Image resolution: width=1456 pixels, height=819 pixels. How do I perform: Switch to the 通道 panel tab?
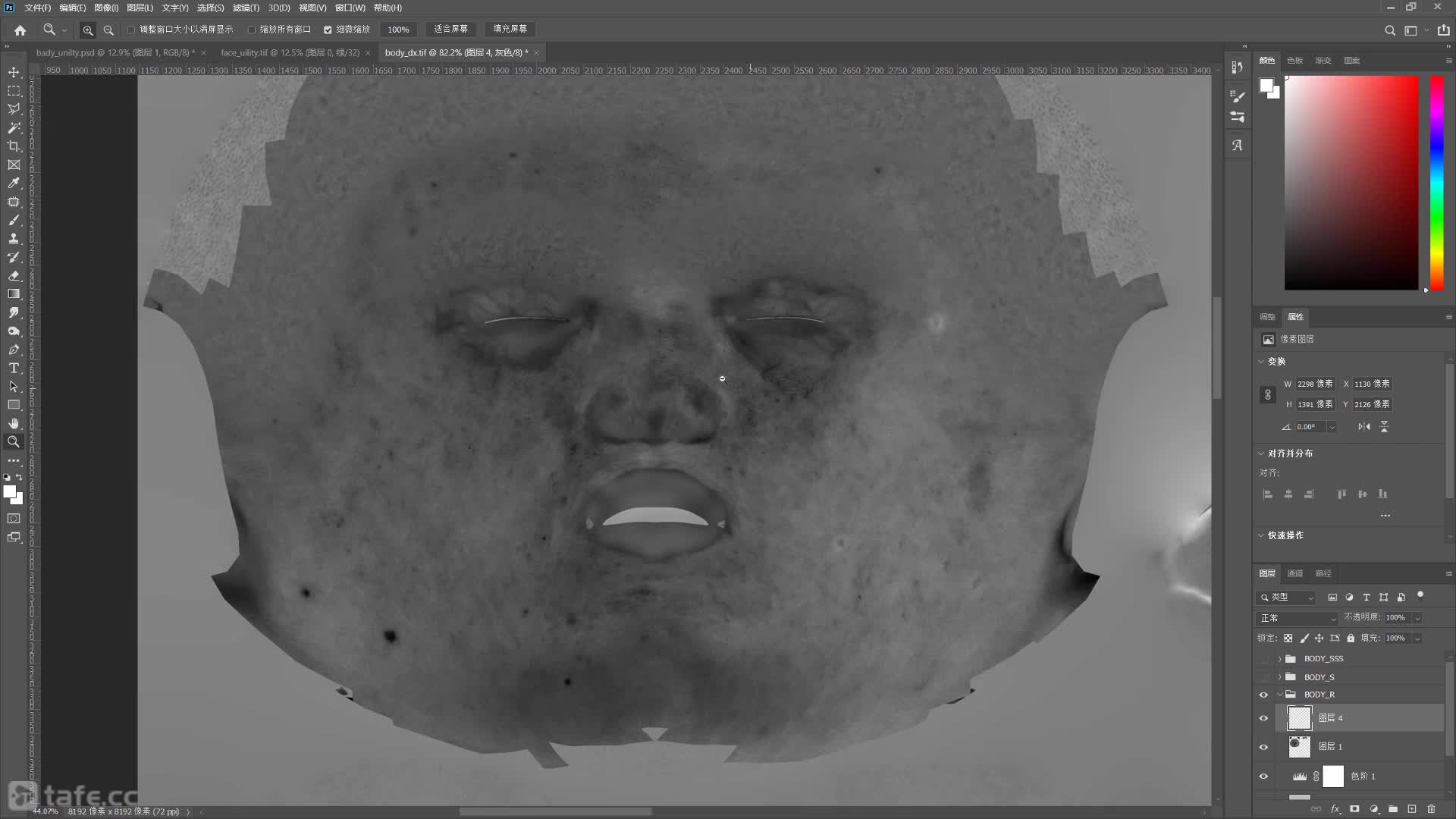point(1295,573)
